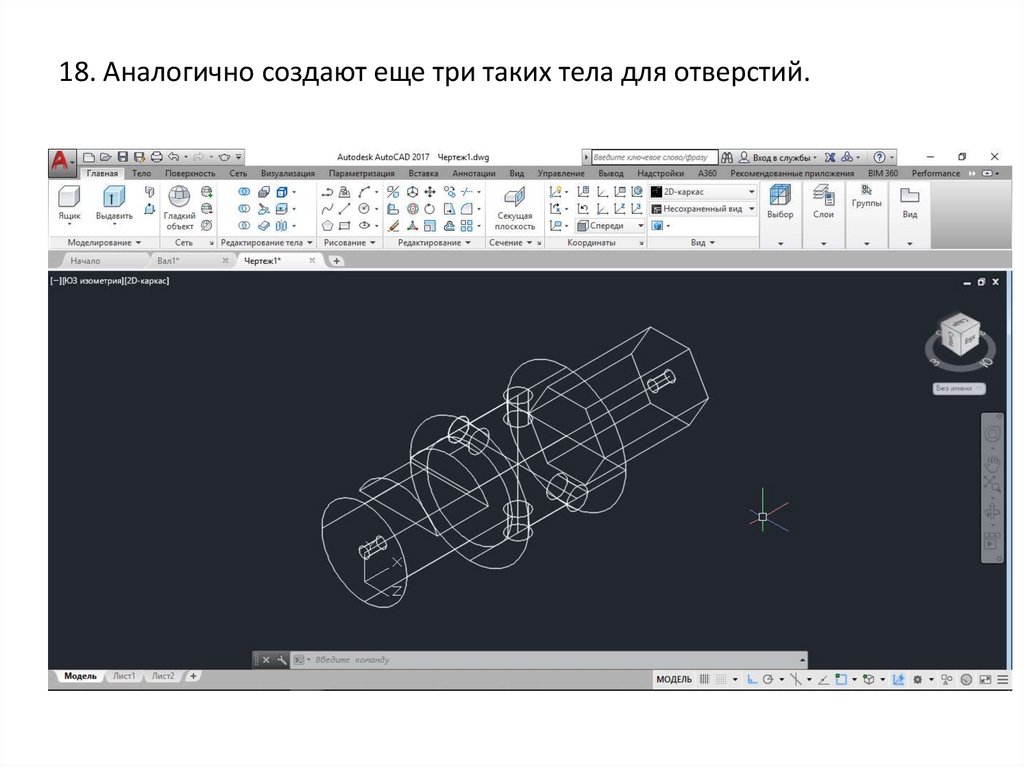Screen dimensions: 1024x767
Task: Open the 2D-каркас visual style dropdown
Action: click(703, 191)
